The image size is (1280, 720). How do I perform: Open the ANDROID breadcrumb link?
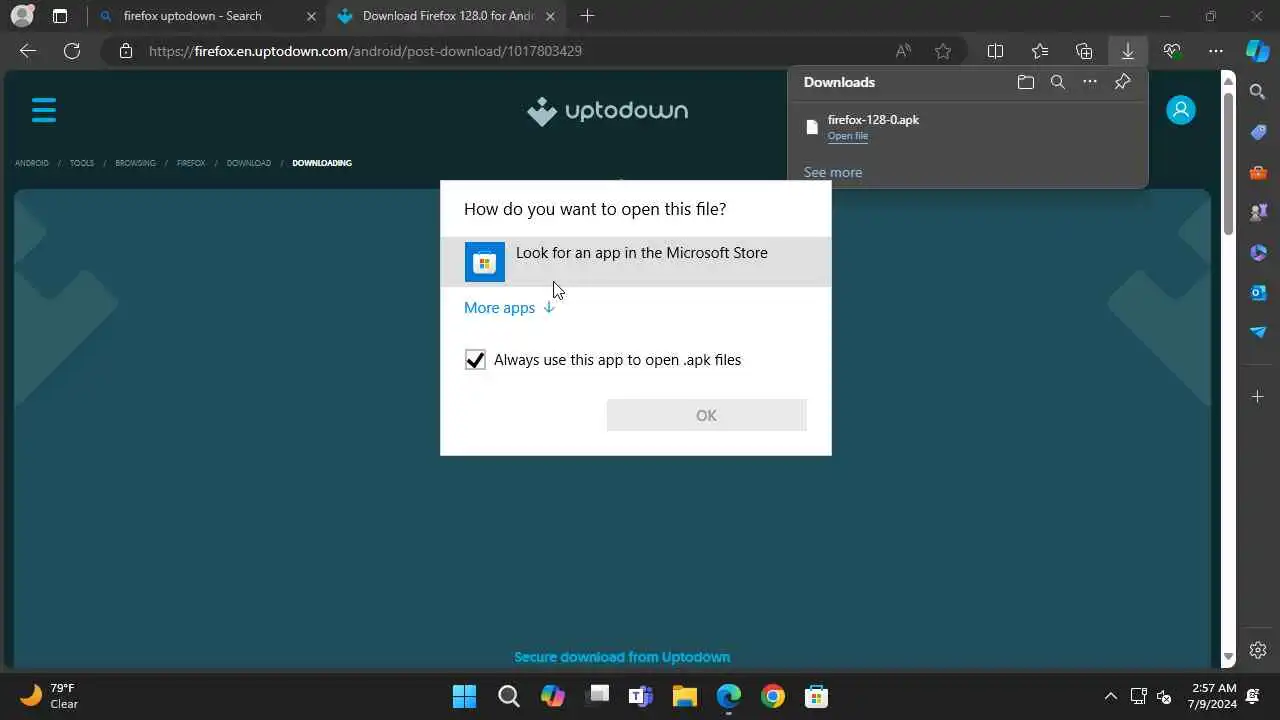click(32, 163)
